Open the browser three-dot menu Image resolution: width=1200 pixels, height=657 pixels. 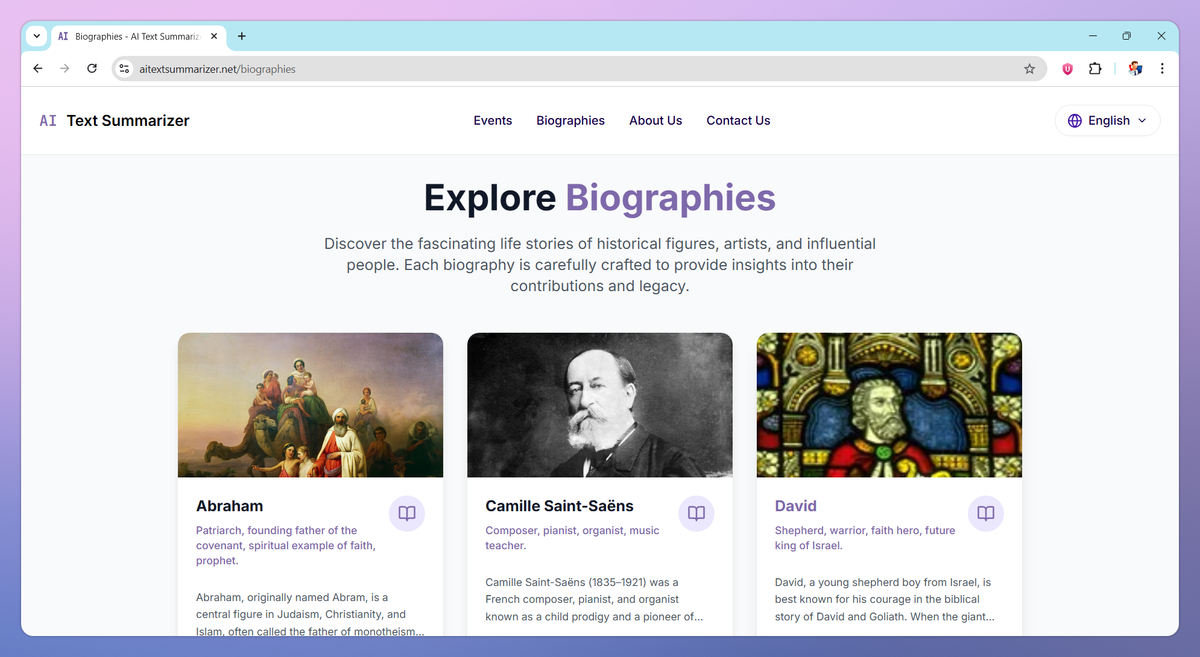[1162, 69]
